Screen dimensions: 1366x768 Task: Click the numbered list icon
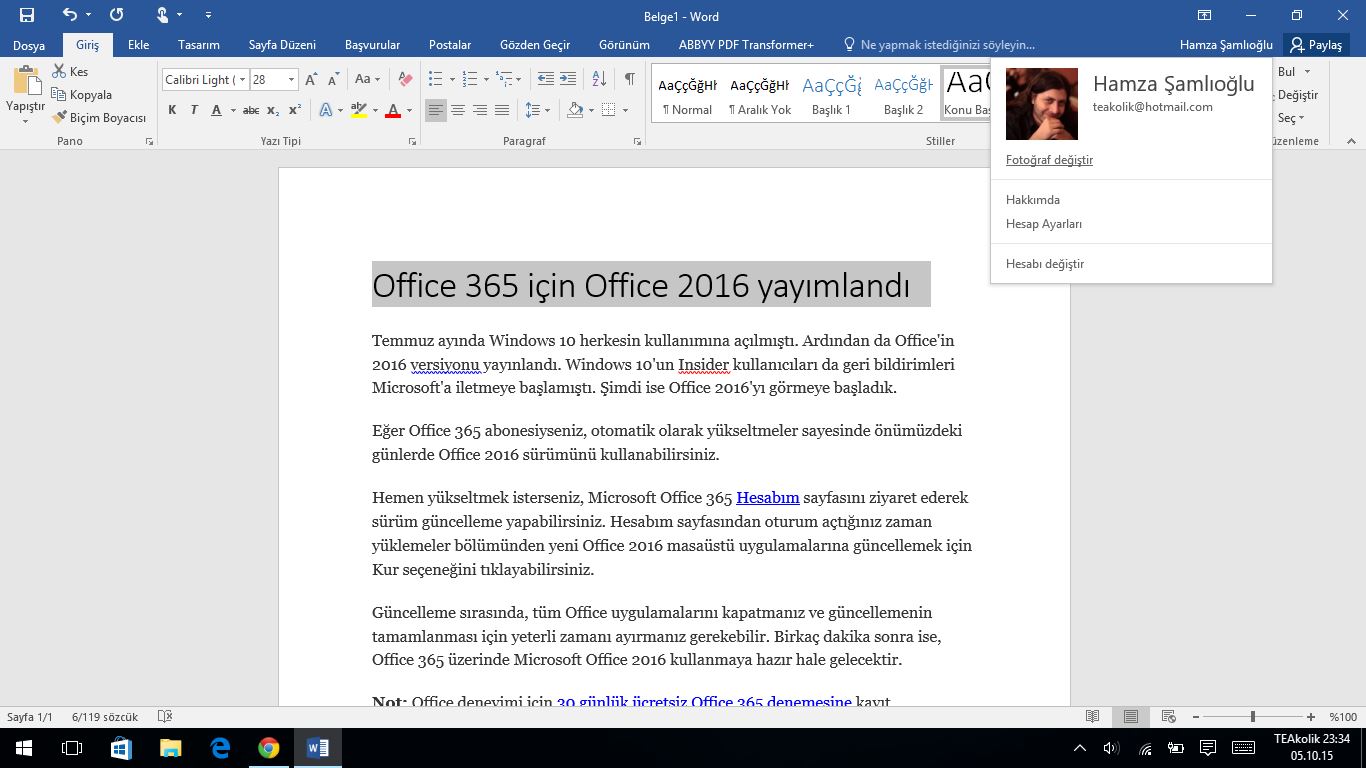469,79
